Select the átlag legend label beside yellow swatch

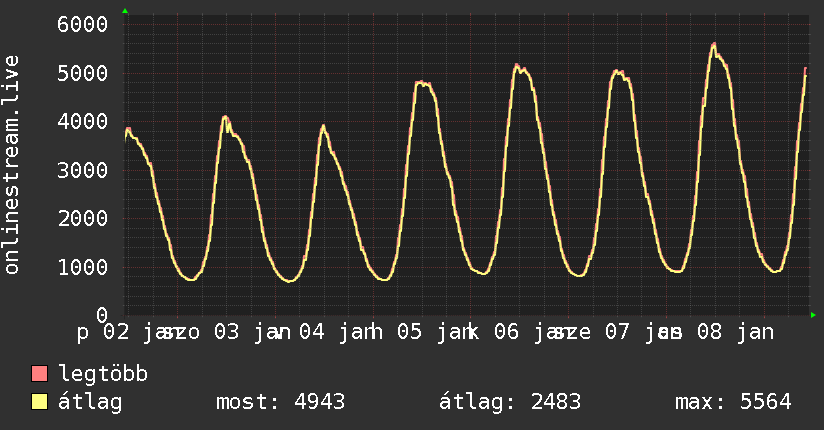[89, 402]
